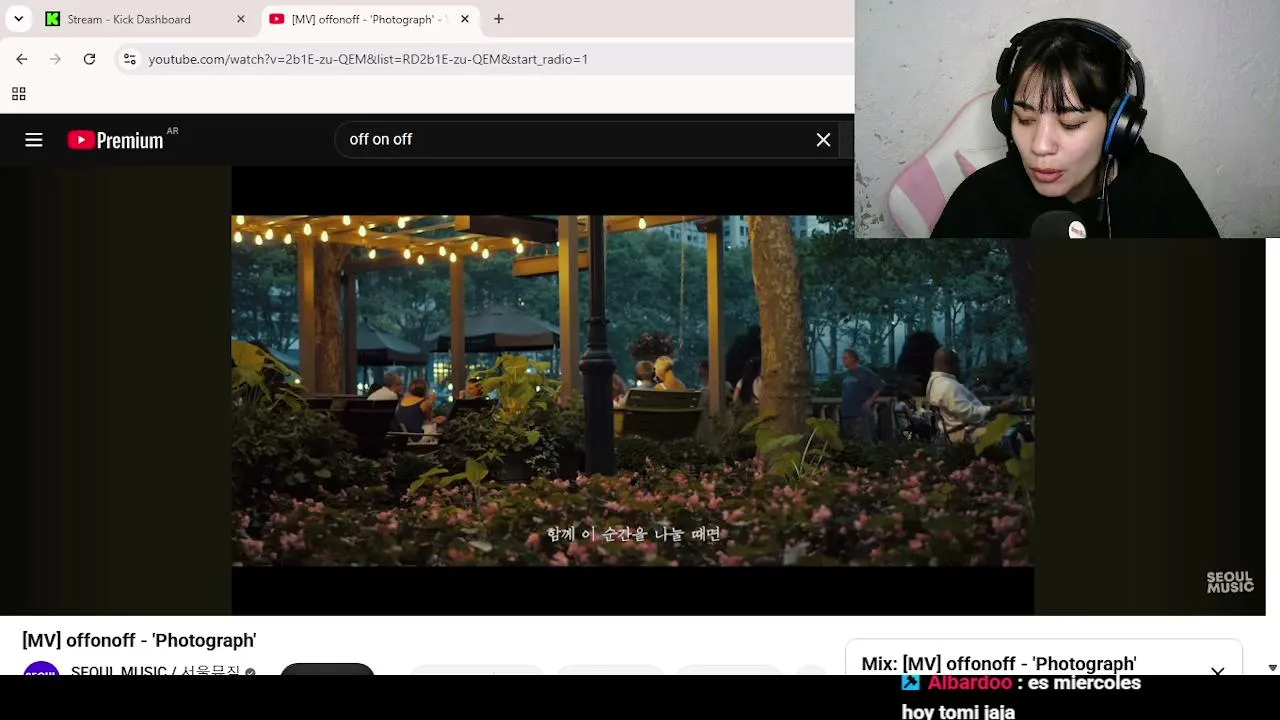The image size is (1280, 720).
Task: Open the YouTube guide hamburger menu
Action: (34, 140)
